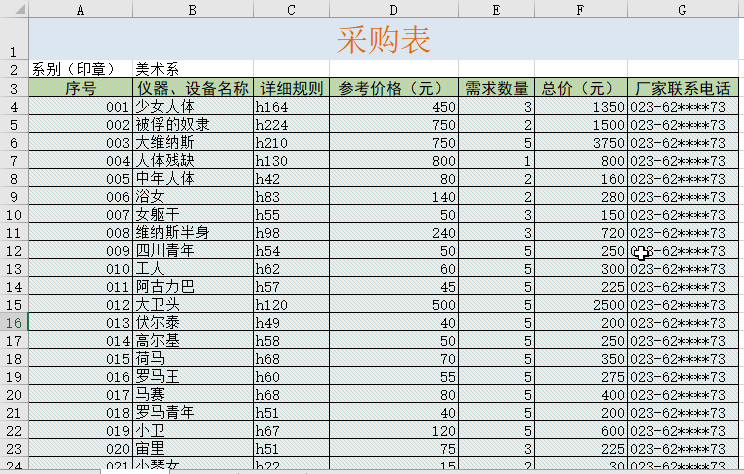Select row 3 header
The height and width of the screenshot is (474, 744).
14,88
